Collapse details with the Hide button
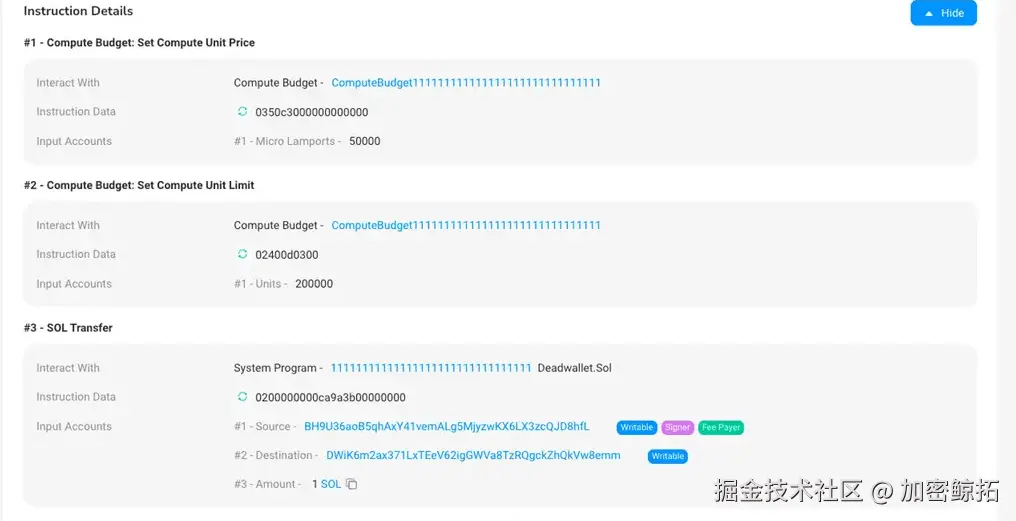 click(x=943, y=13)
